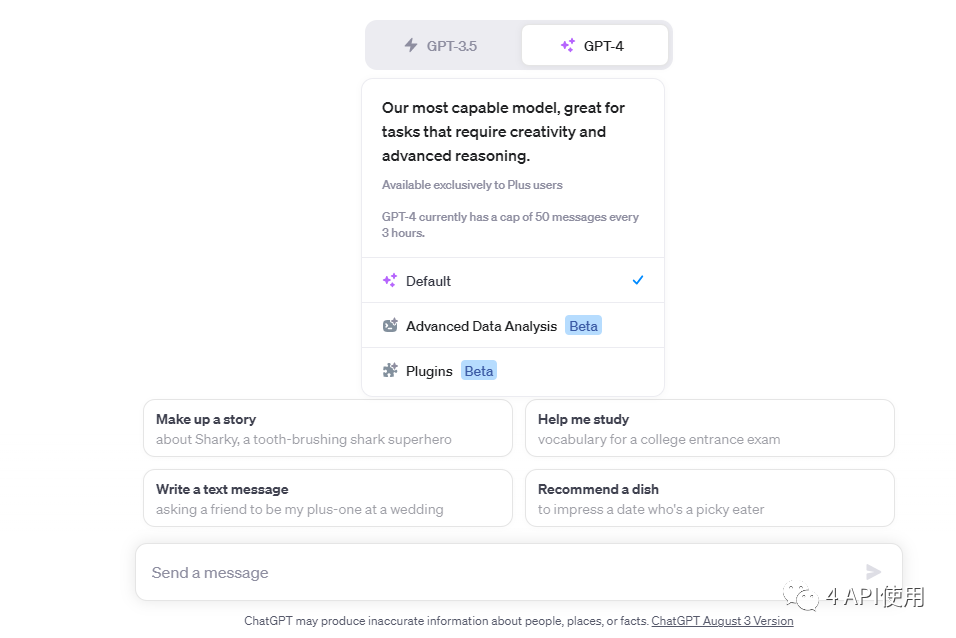
Task: Choose the 'Help me study' prompt
Action: point(709,428)
